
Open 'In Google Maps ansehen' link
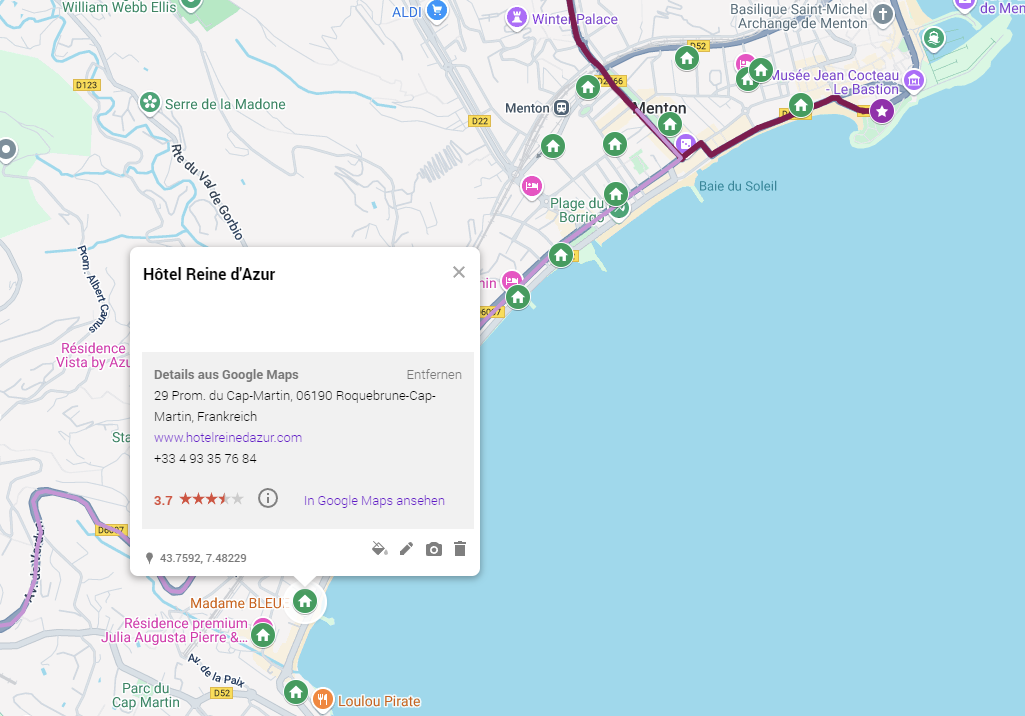coord(374,500)
